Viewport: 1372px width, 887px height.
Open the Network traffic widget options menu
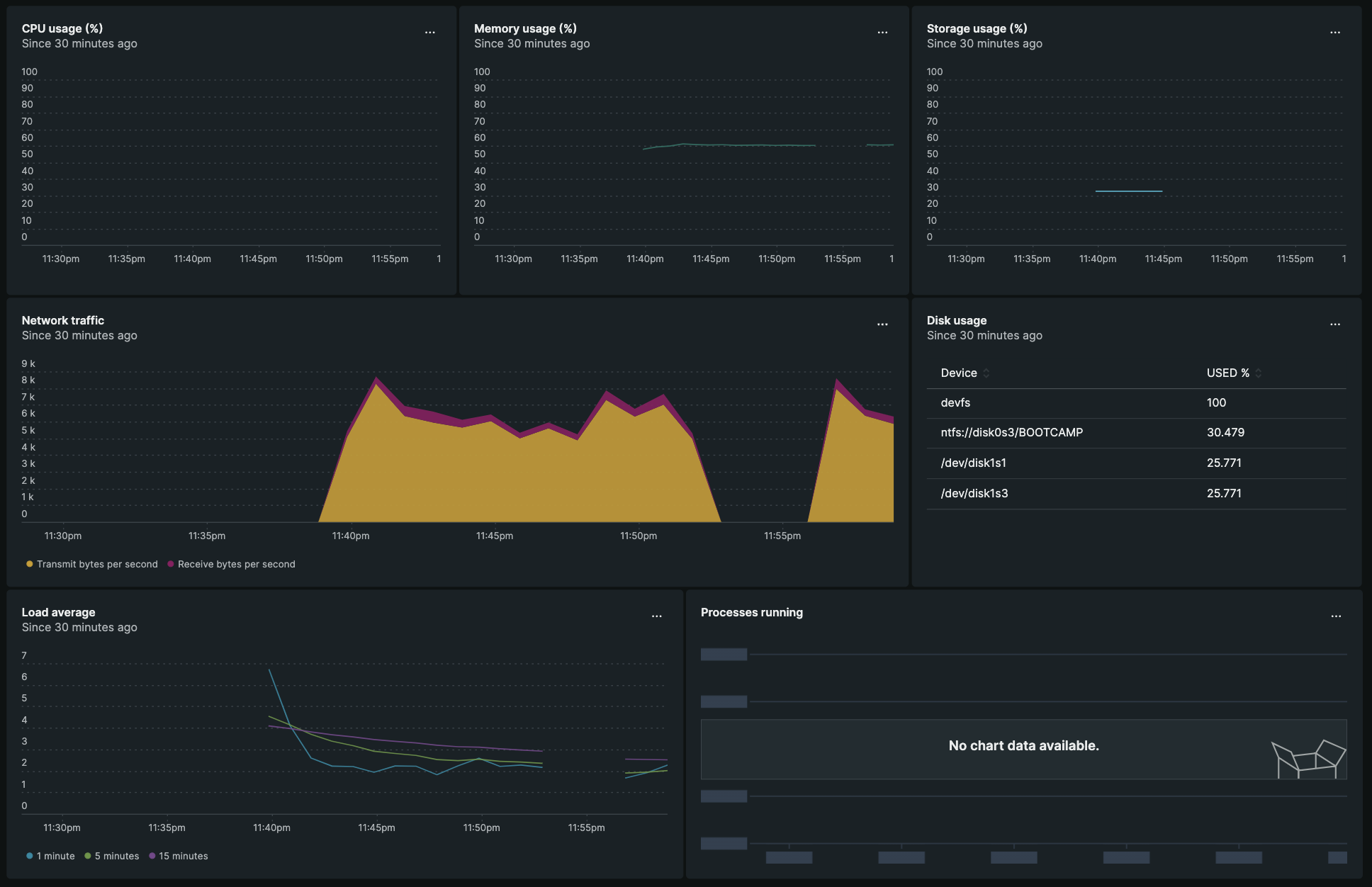pos(882,324)
